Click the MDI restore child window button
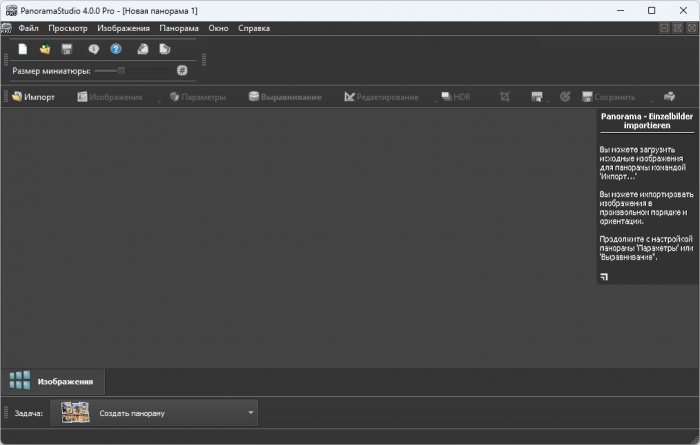The width and height of the screenshot is (700, 445). [x=677, y=28]
